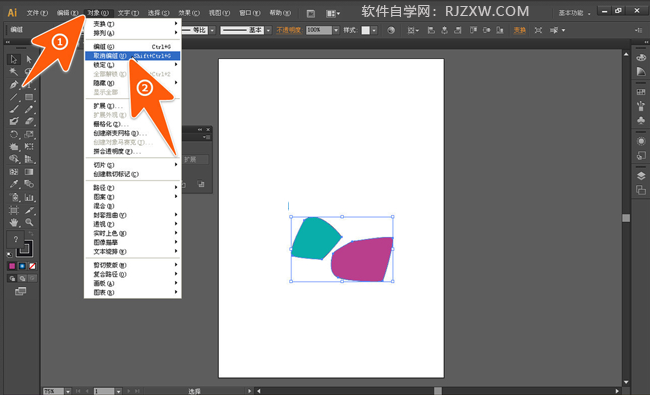
Task: Select the Eraser tool
Action: click(x=29, y=121)
